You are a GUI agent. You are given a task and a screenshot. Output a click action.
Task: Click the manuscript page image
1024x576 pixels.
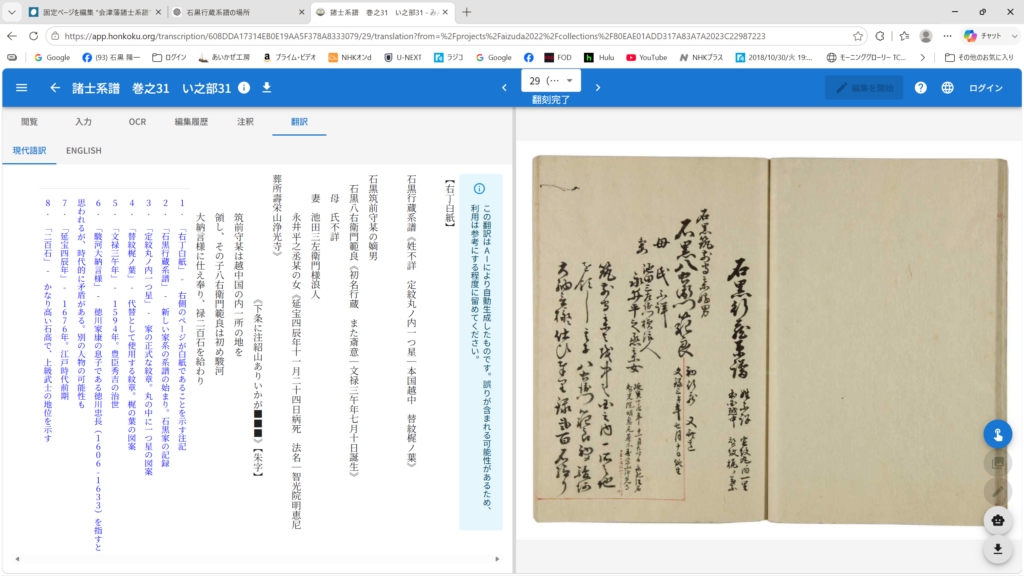pyautogui.click(x=769, y=339)
